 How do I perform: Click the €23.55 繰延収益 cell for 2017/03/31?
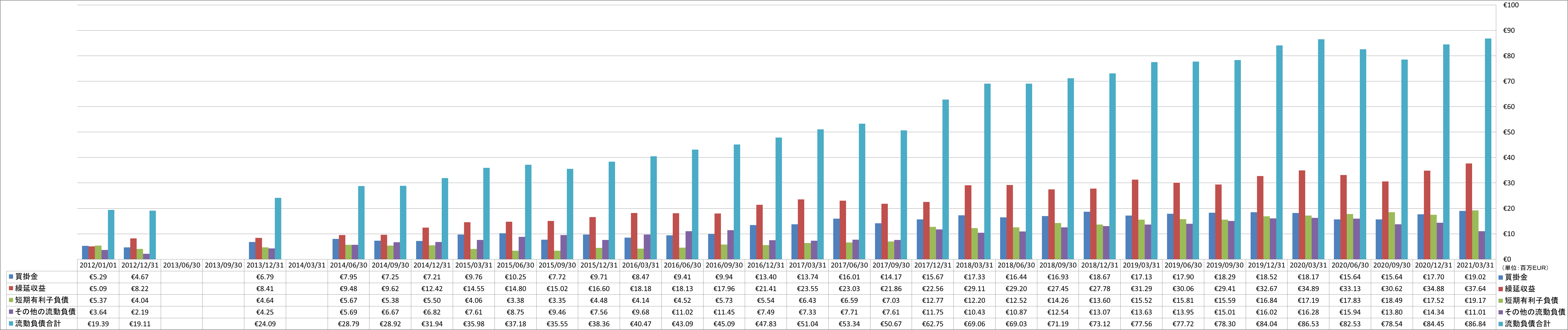808,289
